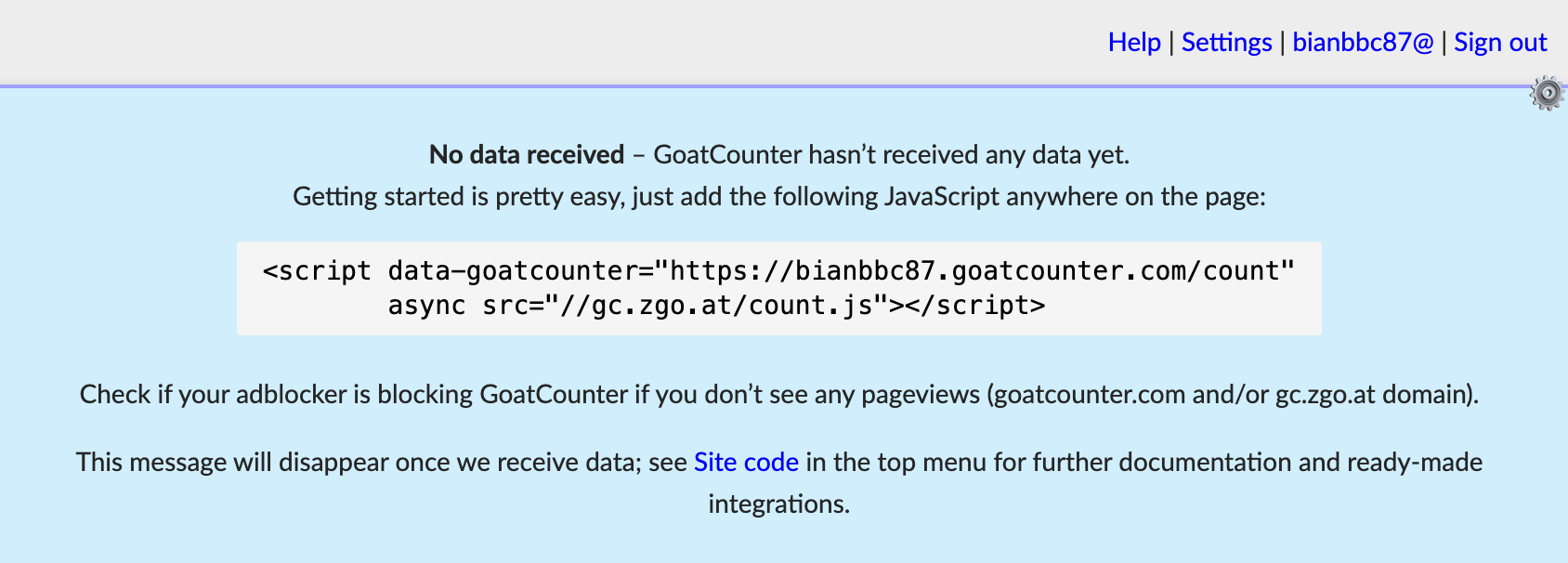Click the "gc.zgo.at domain" text in adblocker note
This screenshot has height=563, width=1568.
click(x=1373, y=395)
